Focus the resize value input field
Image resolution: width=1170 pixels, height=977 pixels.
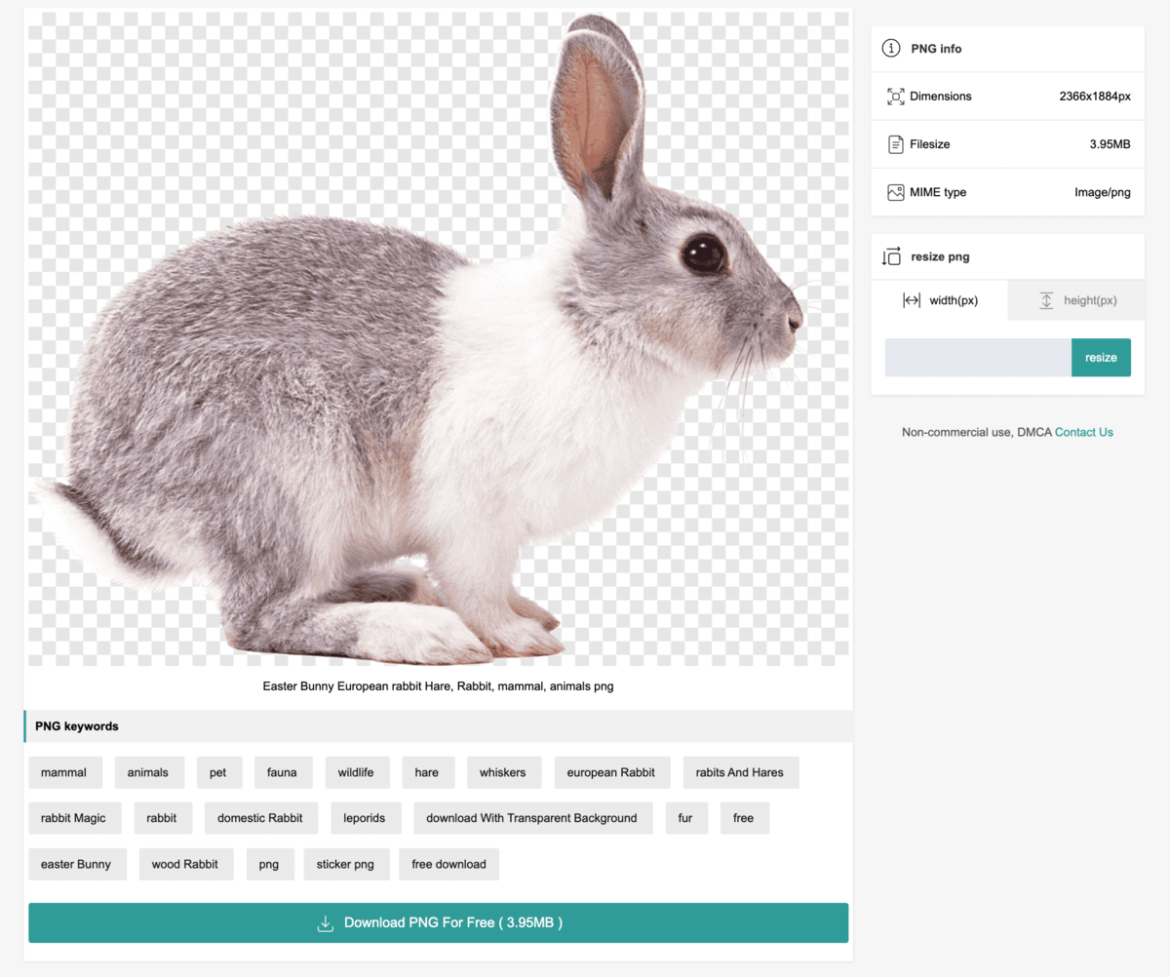point(977,358)
